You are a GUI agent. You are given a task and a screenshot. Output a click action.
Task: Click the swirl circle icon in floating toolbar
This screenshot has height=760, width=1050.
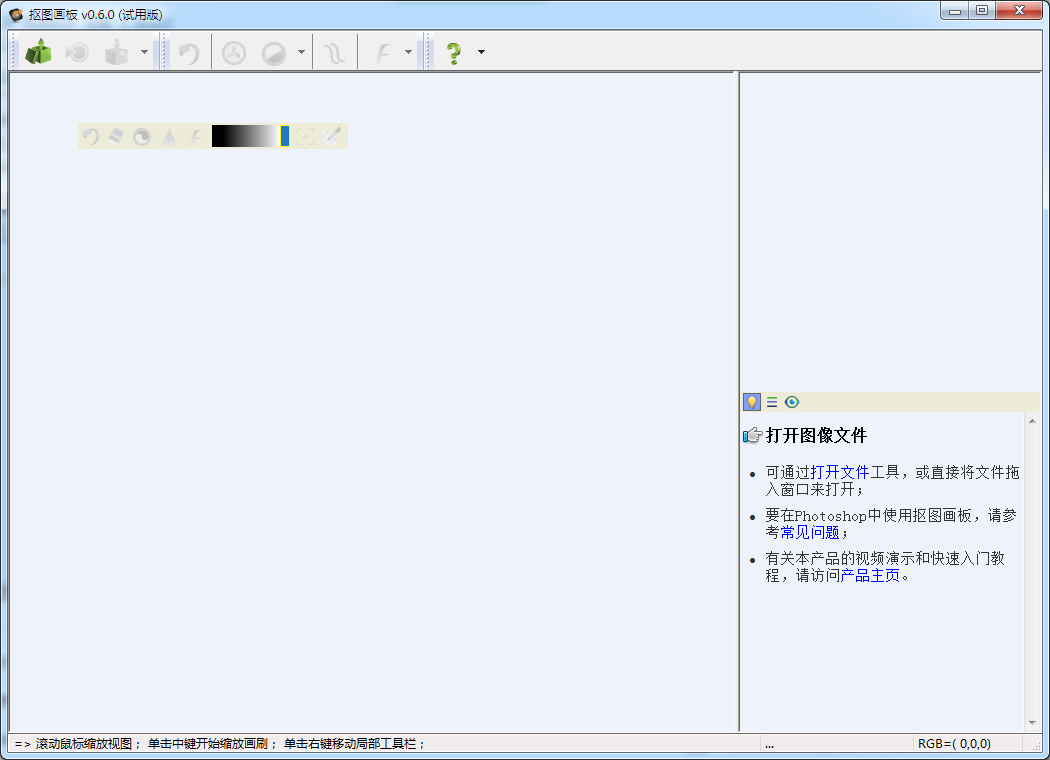(142, 137)
